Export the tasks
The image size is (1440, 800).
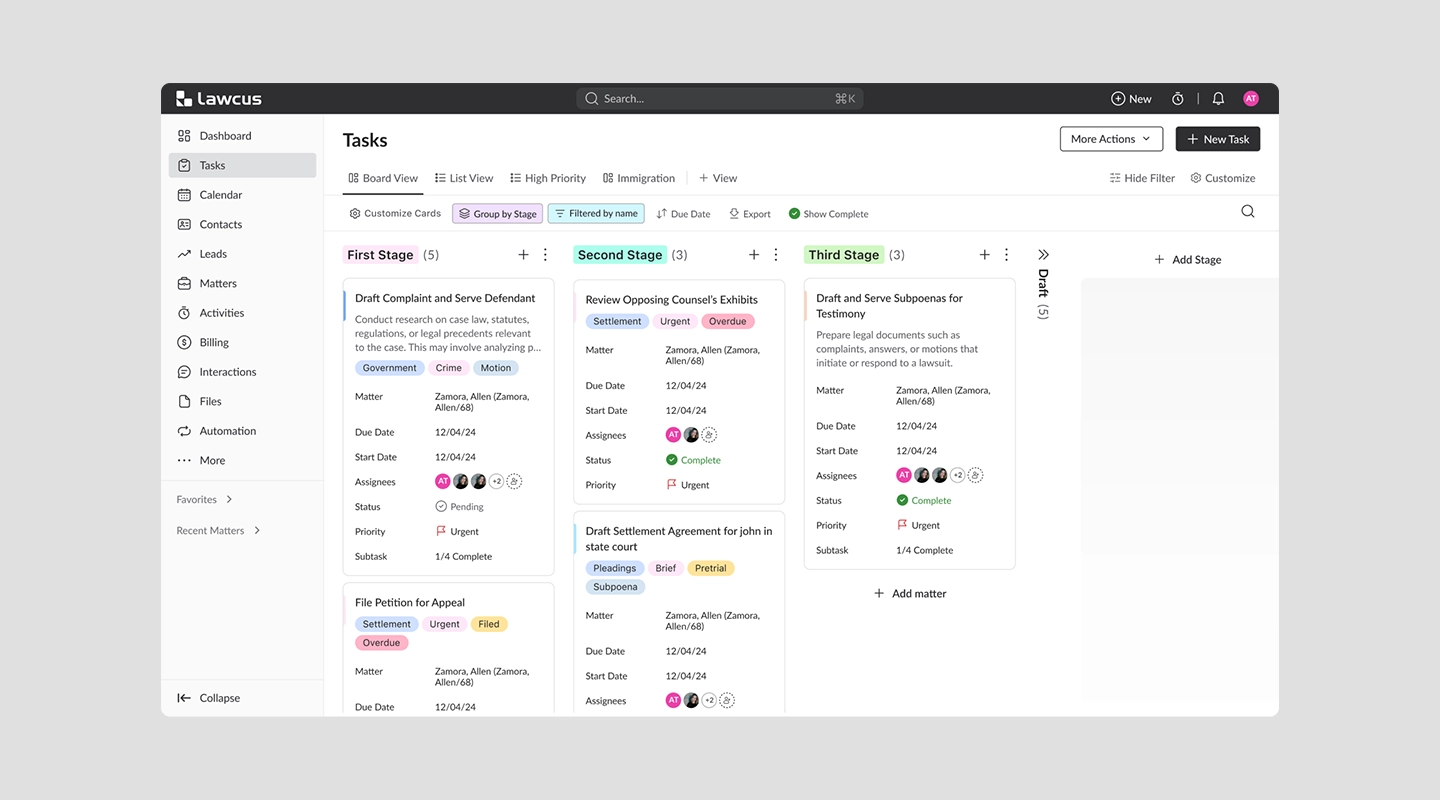tap(750, 214)
